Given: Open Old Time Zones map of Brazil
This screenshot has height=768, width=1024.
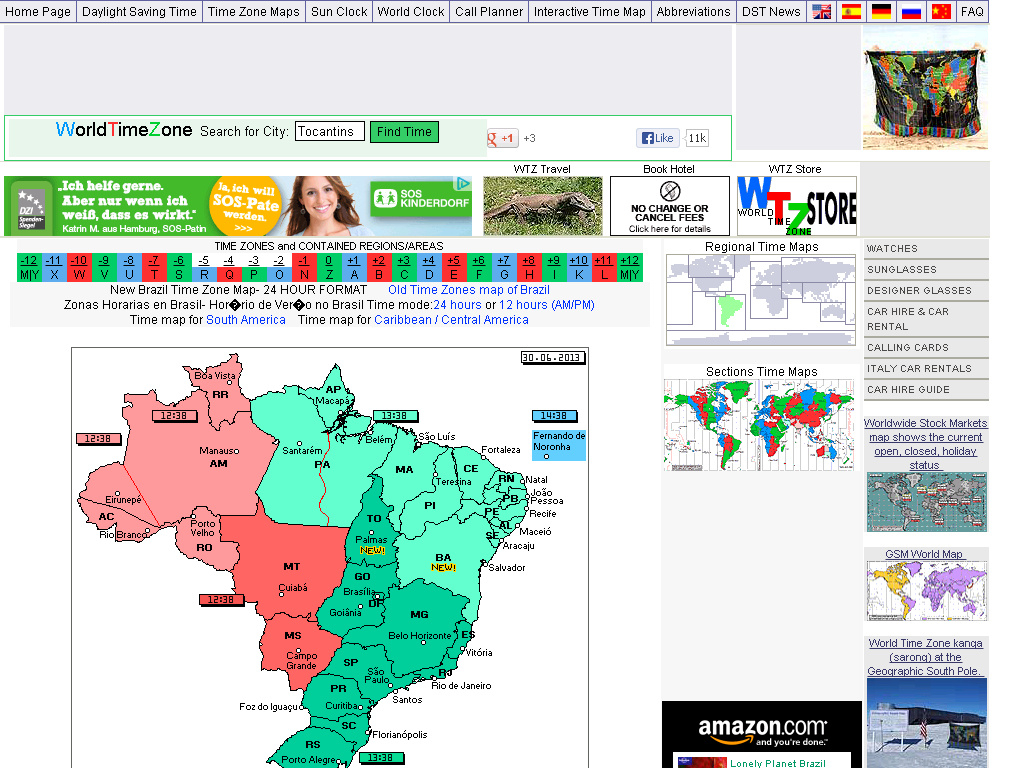Looking at the screenshot, I should pos(469,290).
